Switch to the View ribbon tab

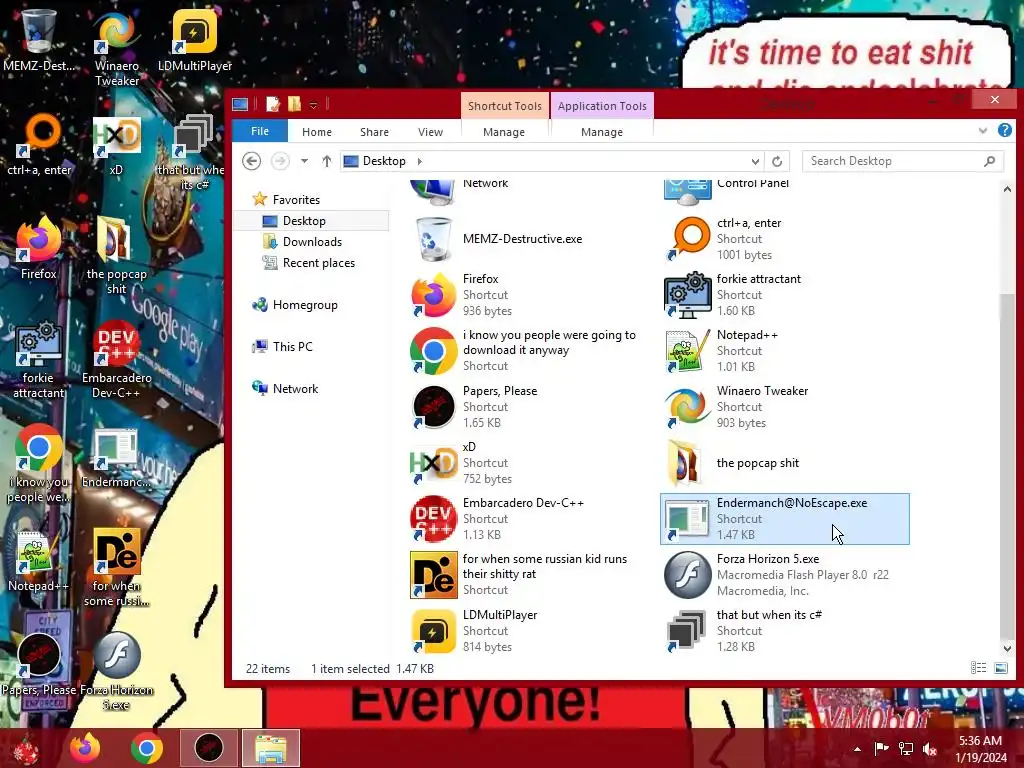(430, 132)
